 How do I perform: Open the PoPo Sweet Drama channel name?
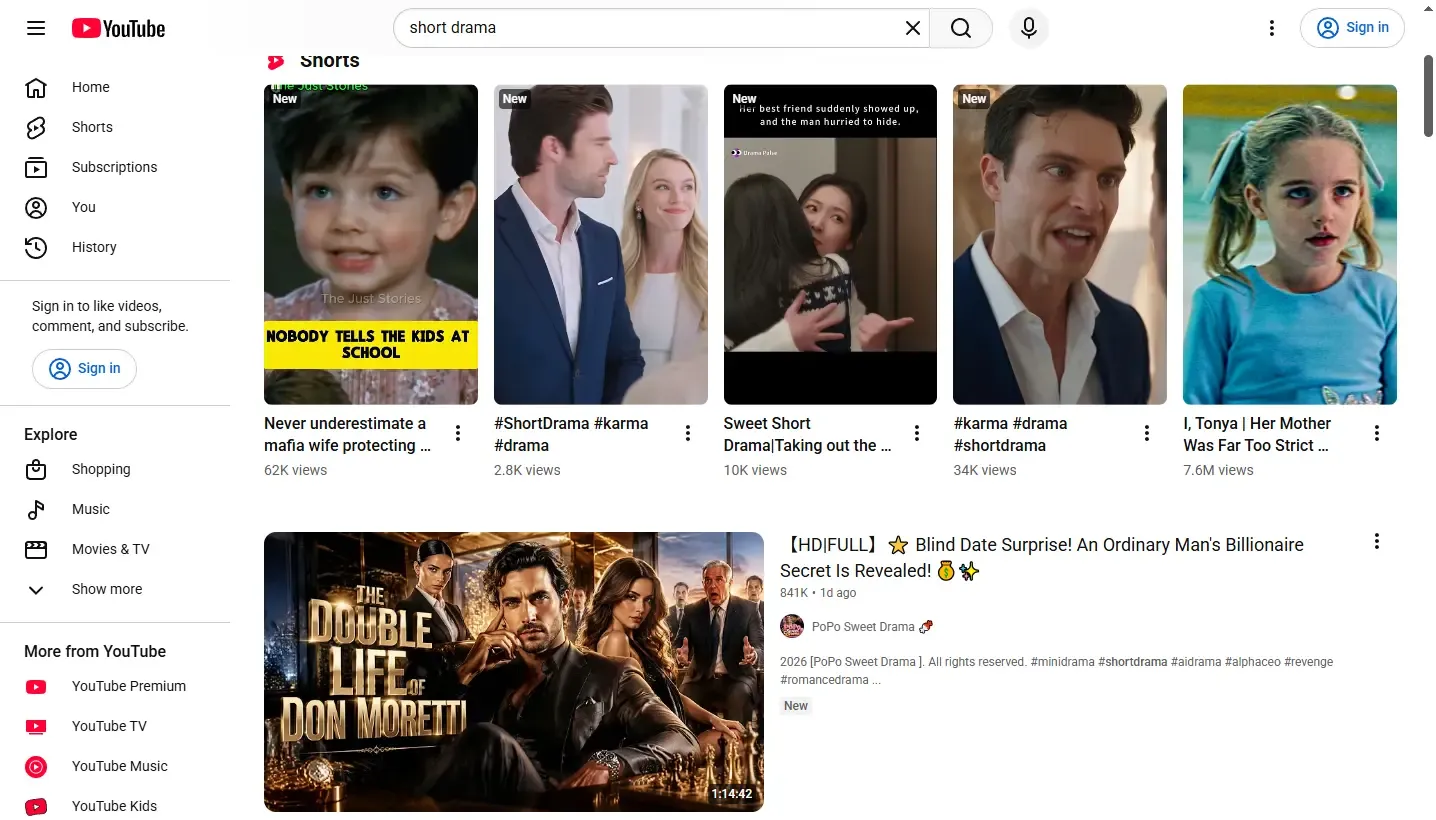863,627
